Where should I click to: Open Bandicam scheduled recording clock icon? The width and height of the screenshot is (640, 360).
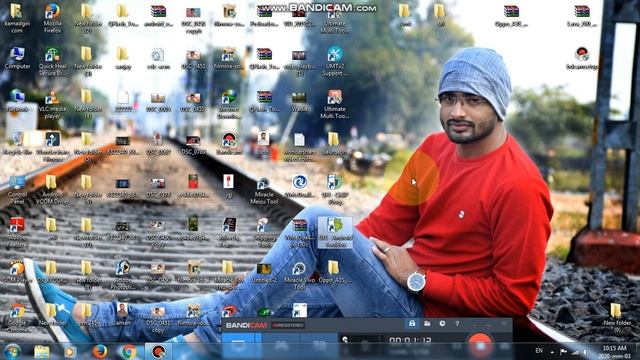(442, 324)
